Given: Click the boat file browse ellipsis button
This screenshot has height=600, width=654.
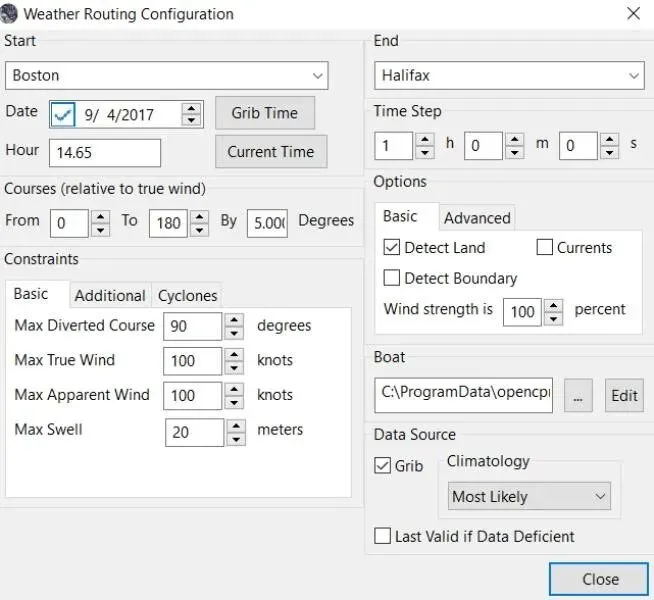Looking at the screenshot, I should [x=578, y=395].
